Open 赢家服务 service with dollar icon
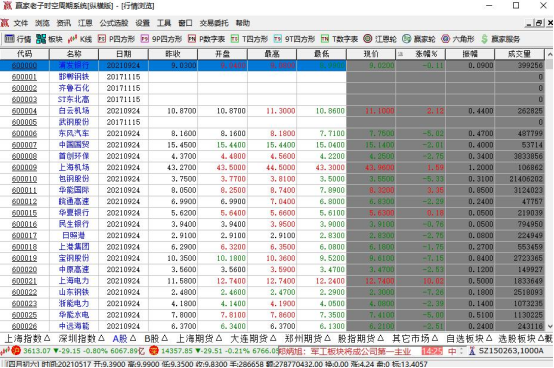Image resolution: width=554 pixels, height=368 pixels. click(500, 39)
